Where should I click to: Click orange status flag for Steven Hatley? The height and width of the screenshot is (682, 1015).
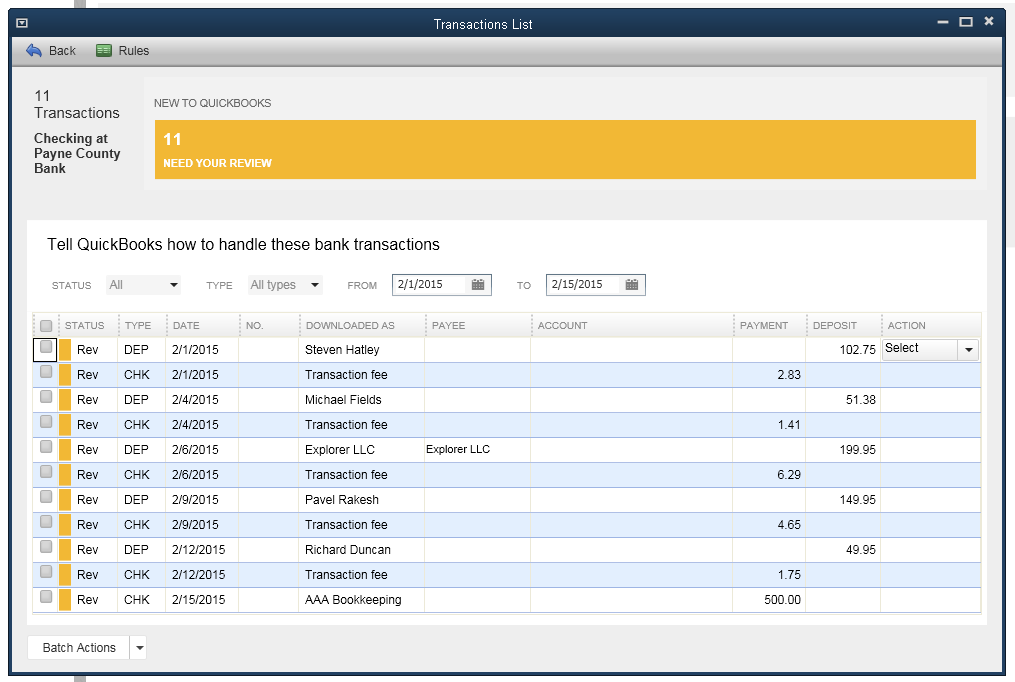click(x=66, y=350)
